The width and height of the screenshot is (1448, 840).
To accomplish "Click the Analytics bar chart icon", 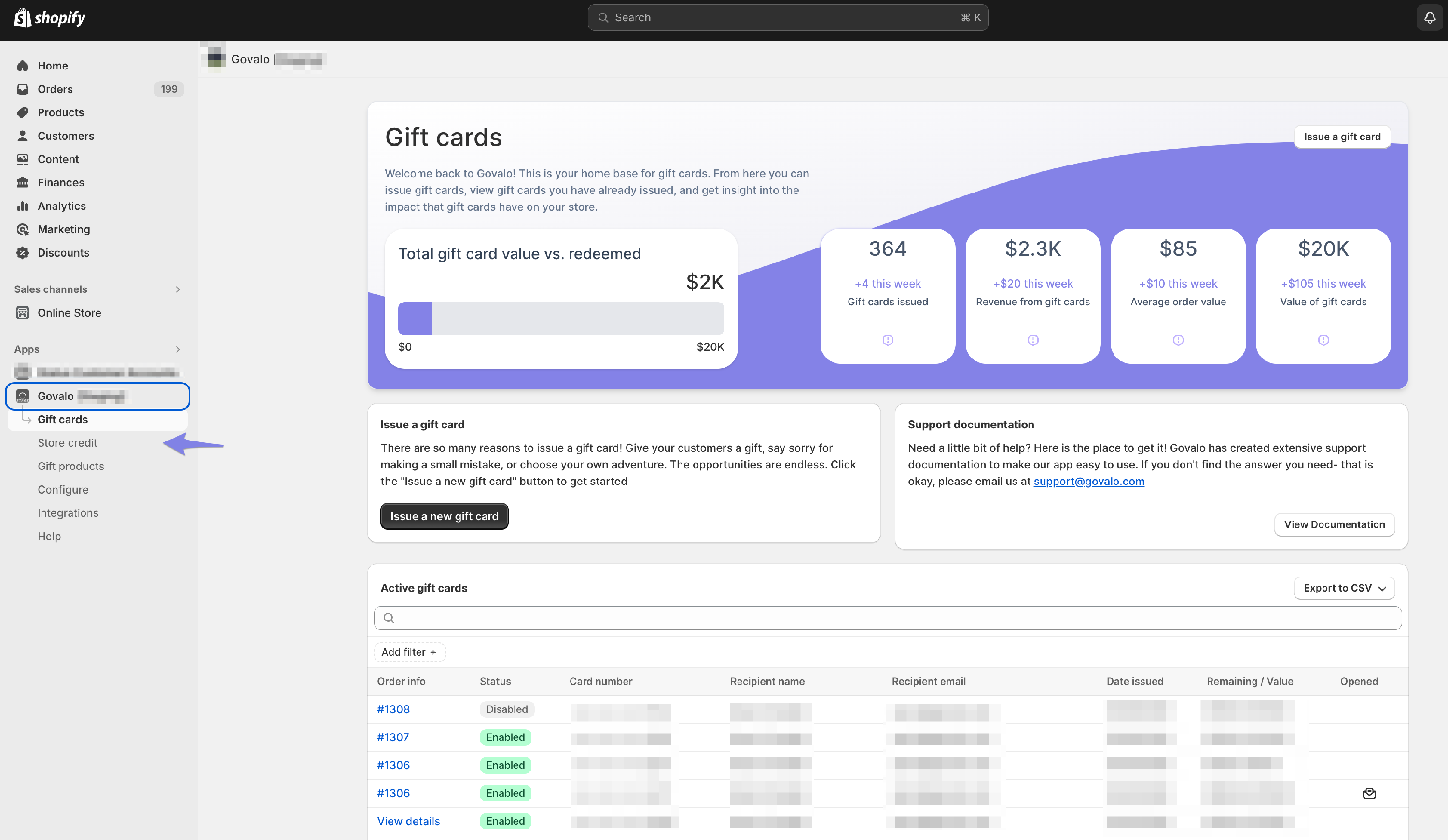I will (x=22, y=206).
